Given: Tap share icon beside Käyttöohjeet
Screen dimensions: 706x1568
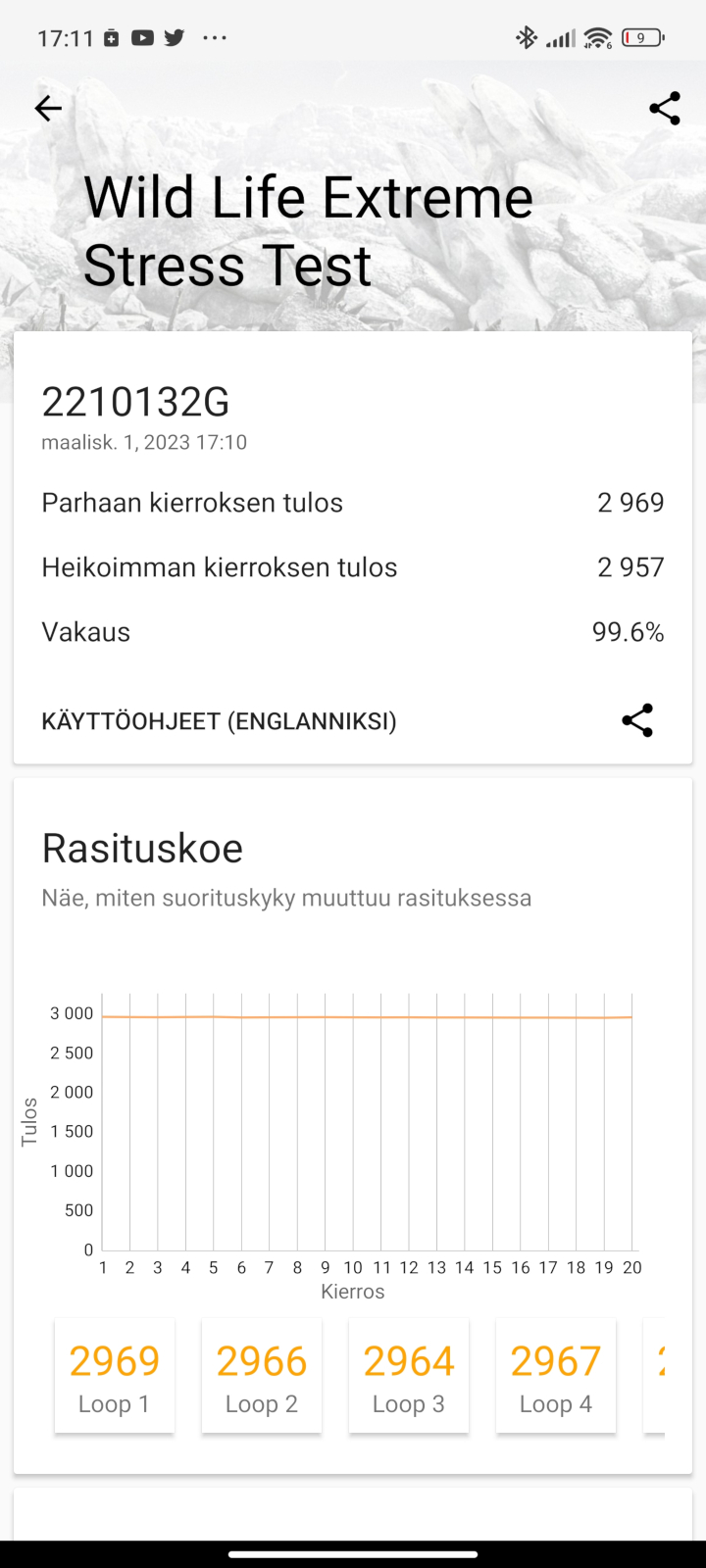Looking at the screenshot, I should (x=637, y=721).
